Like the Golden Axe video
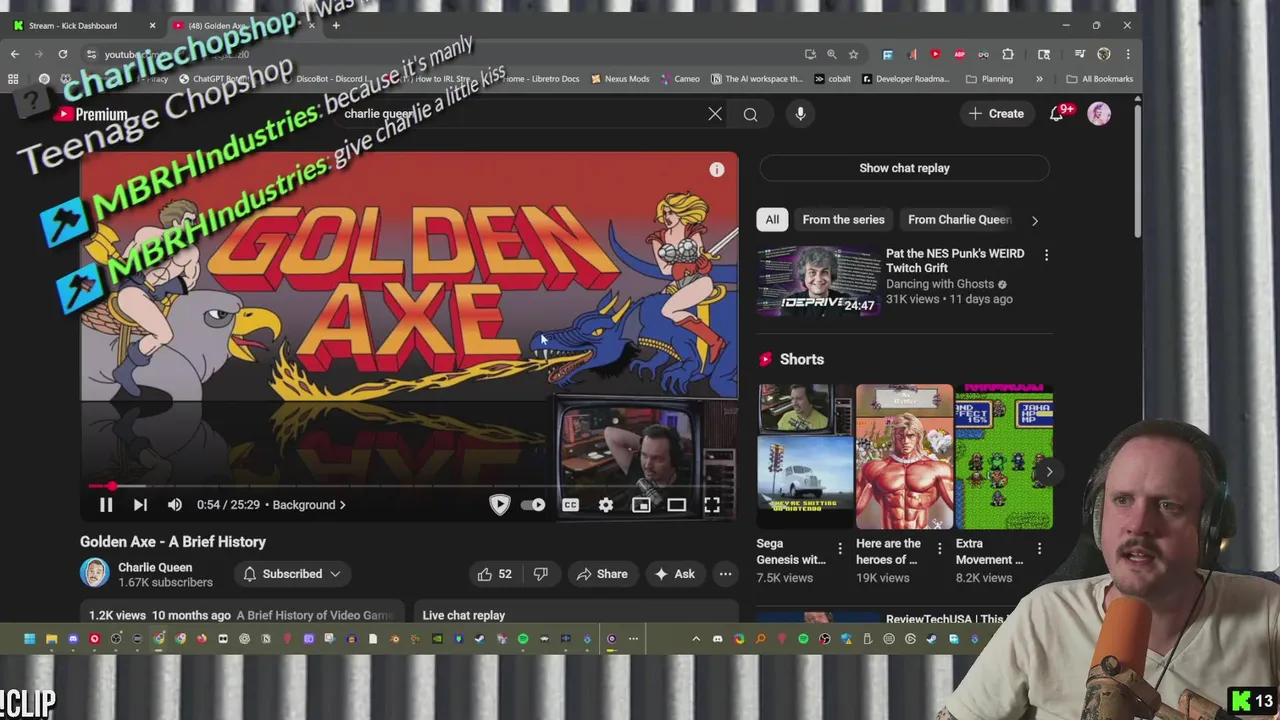 (x=496, y=574)
